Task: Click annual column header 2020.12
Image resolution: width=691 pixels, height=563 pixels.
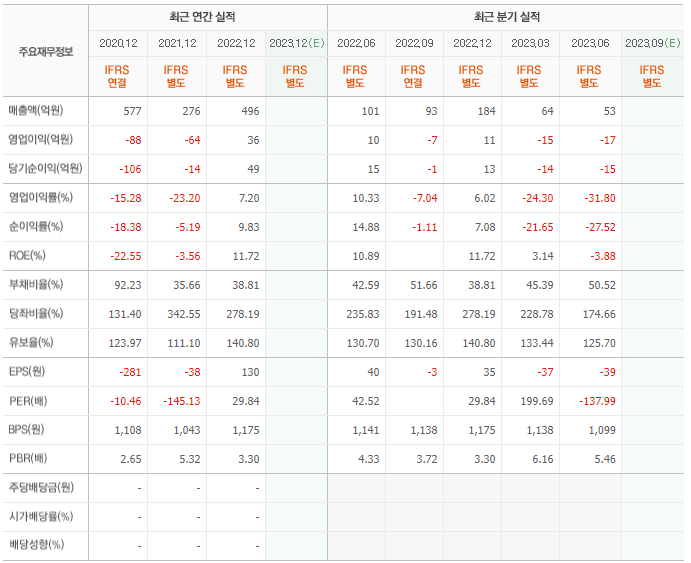Action: [x=118, y=43]
